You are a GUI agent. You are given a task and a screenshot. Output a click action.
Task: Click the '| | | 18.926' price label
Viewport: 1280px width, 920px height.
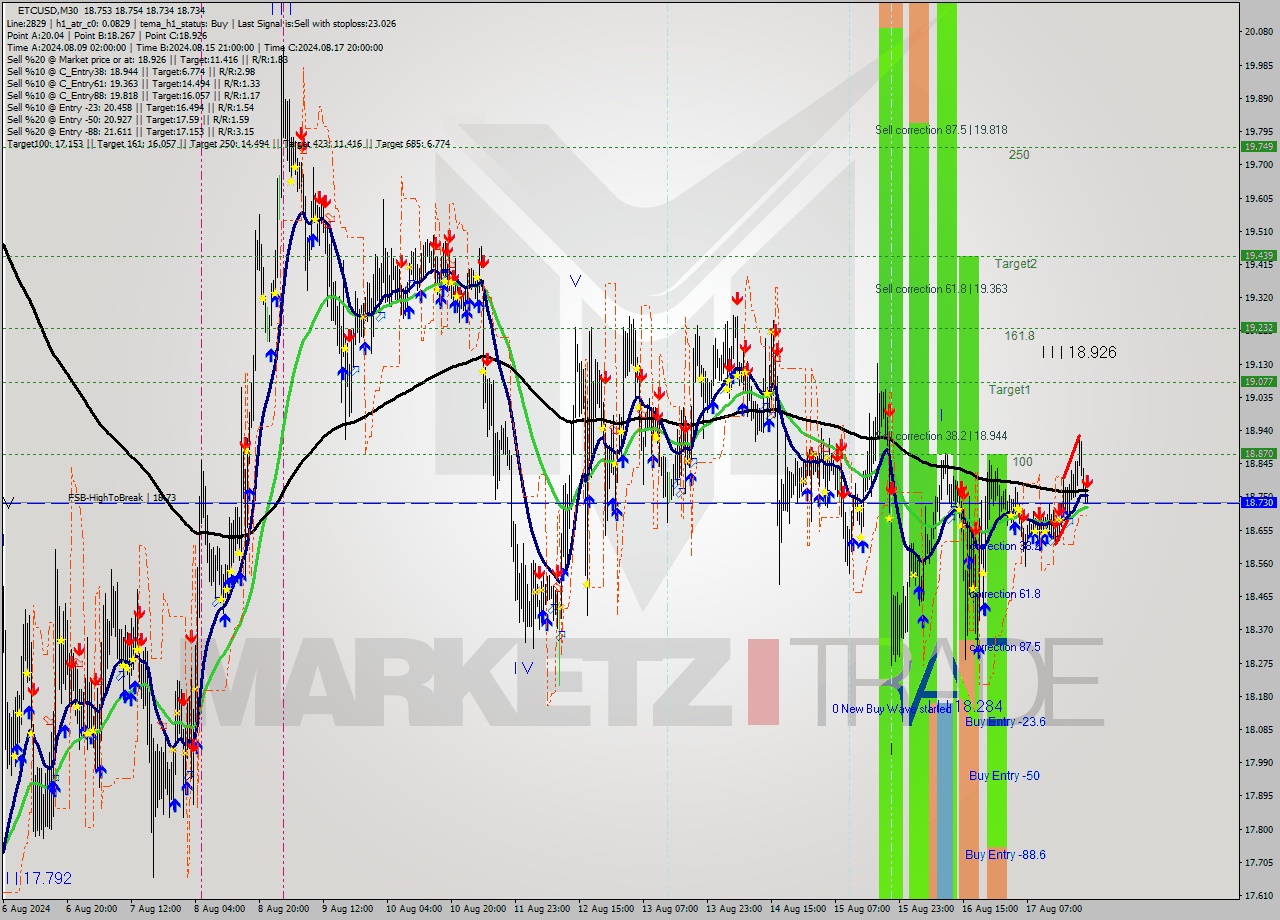coord(1079,352)
